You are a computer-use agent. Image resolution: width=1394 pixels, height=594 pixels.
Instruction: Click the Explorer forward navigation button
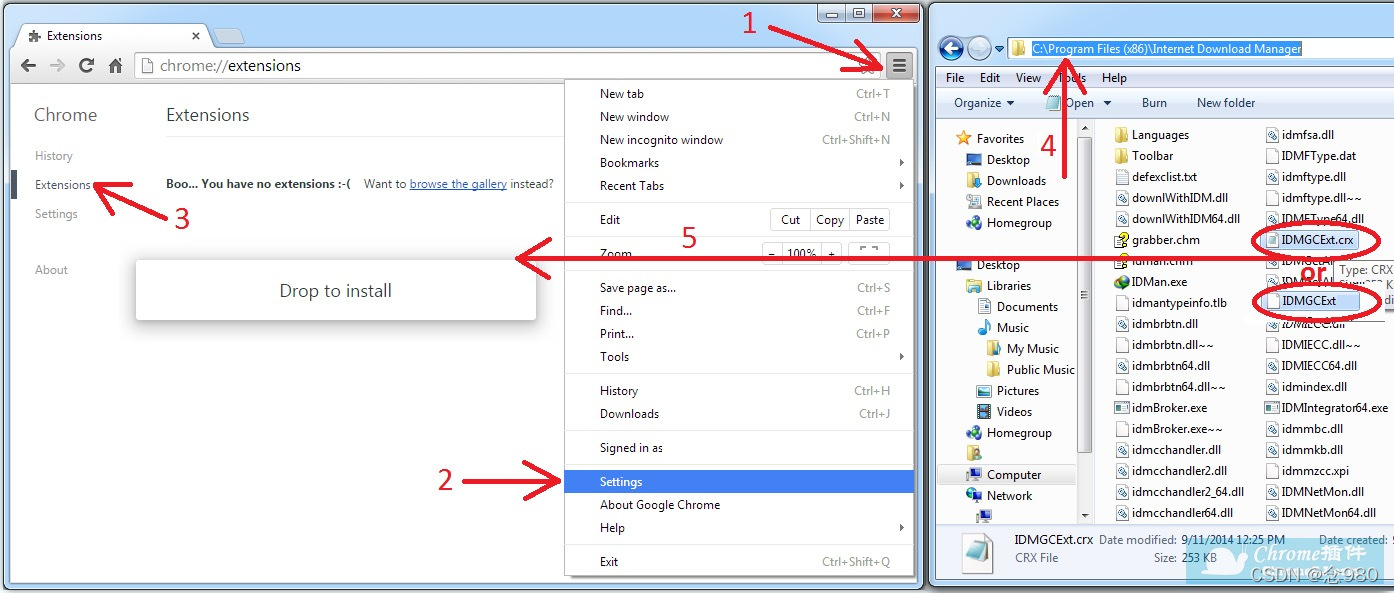point(979,48)
